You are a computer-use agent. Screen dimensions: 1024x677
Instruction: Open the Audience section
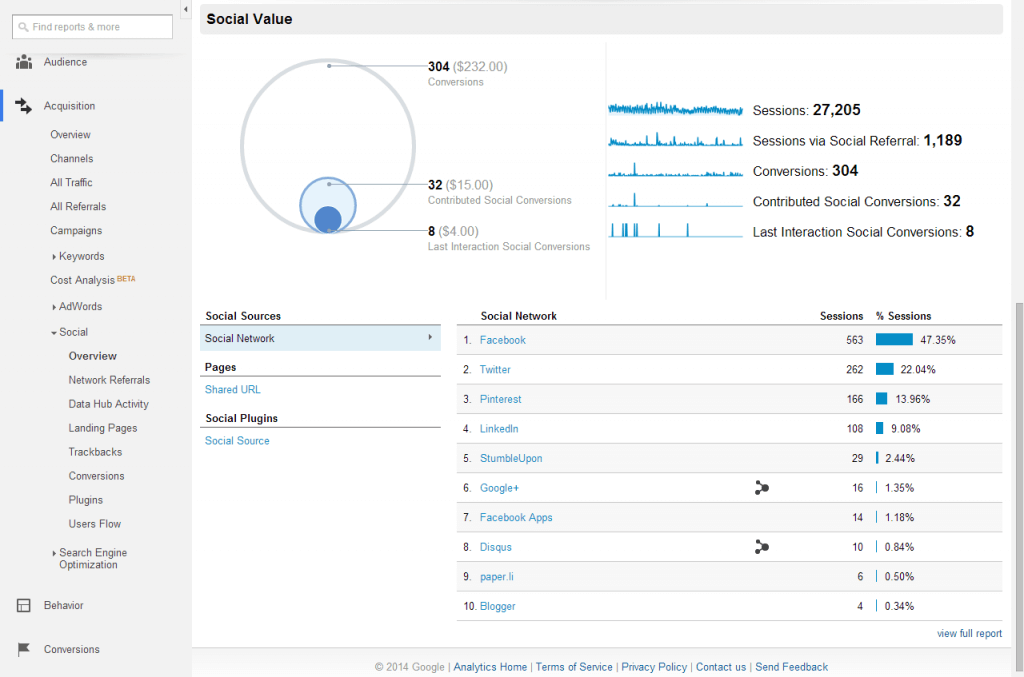coord(65,62)
